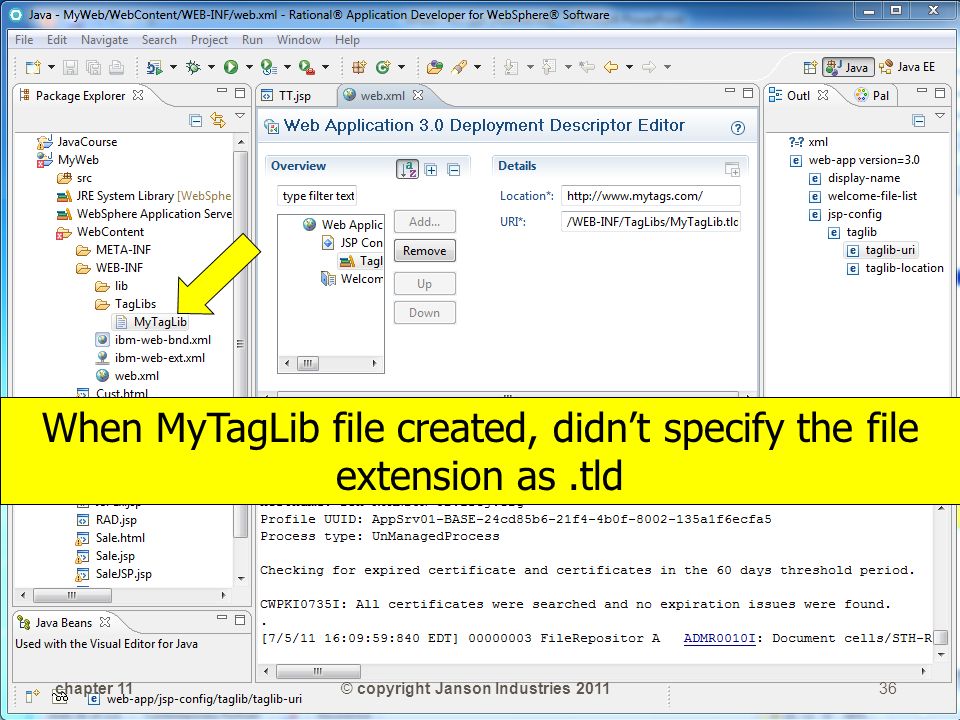Click the green Run icon
The image size is (960, 720).
[x=231, y=67]
